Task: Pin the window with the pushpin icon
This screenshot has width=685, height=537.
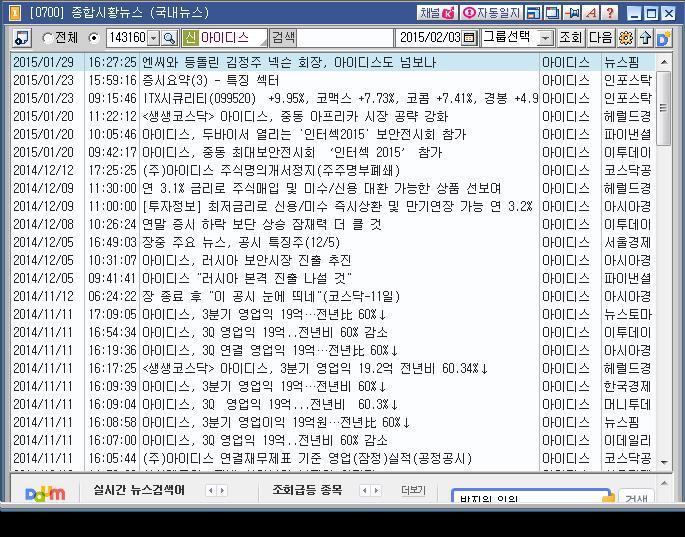Action: click(x=572, y=13)
